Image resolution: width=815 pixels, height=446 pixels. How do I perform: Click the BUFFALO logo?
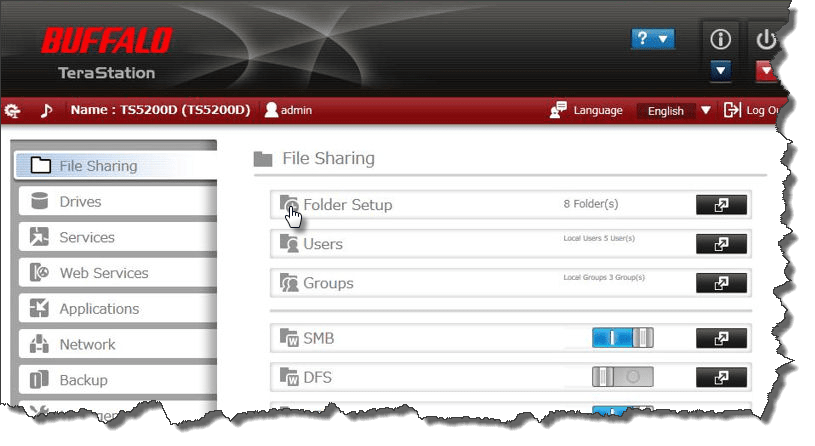(107, 41)
